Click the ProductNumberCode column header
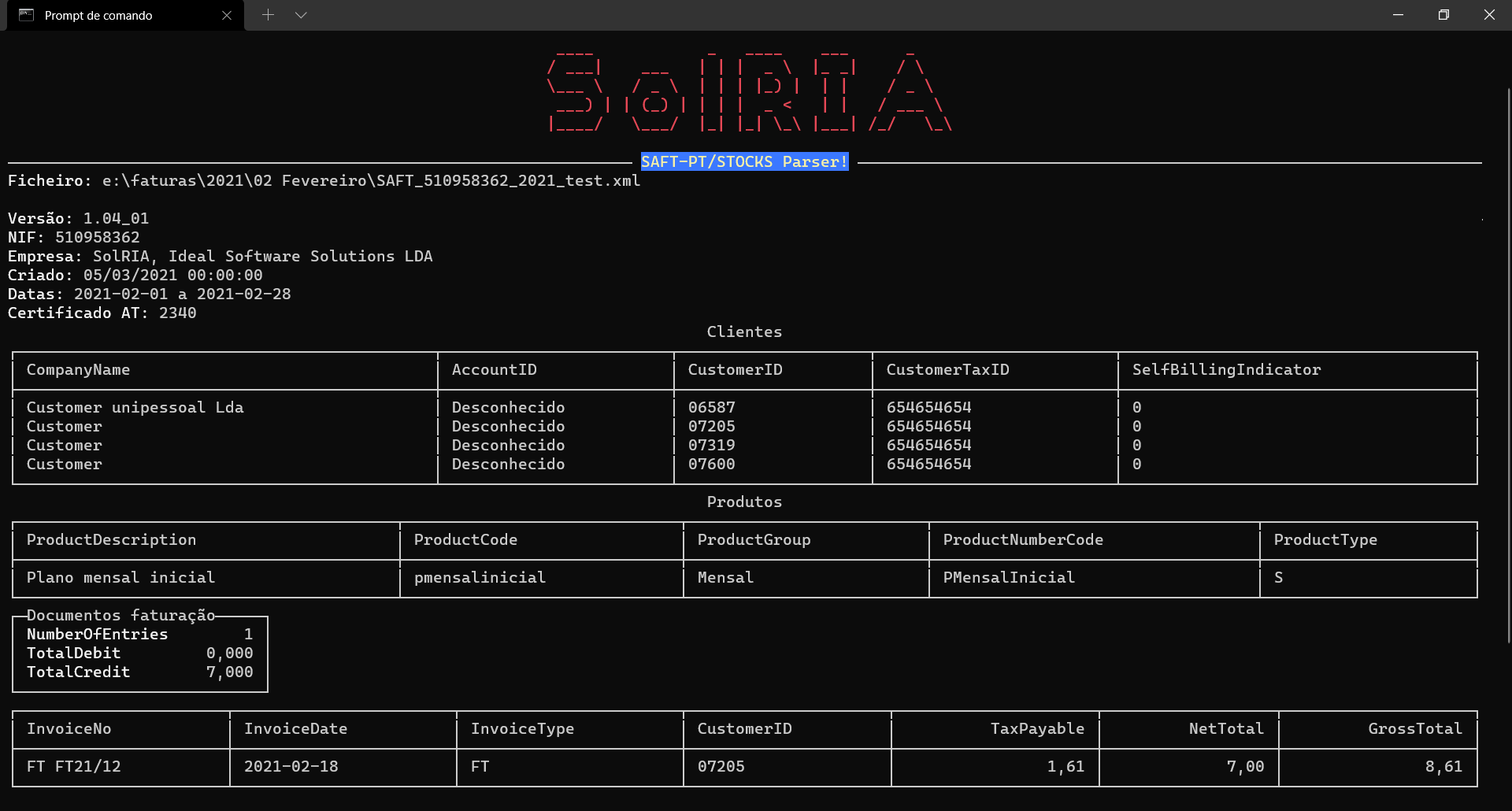 click(x=1023, y=539)
